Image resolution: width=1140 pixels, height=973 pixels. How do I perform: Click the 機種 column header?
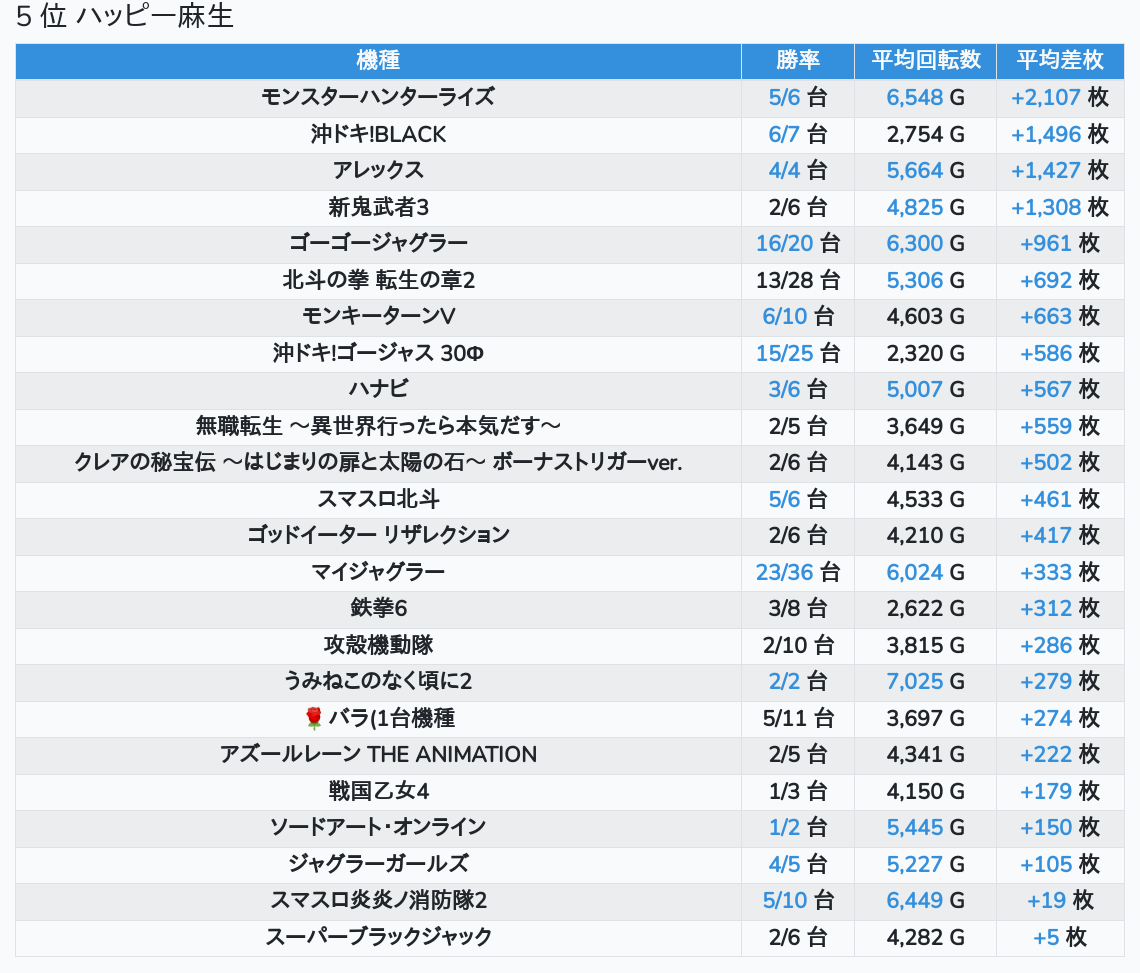pyautogui.click(x=378, y=60)
